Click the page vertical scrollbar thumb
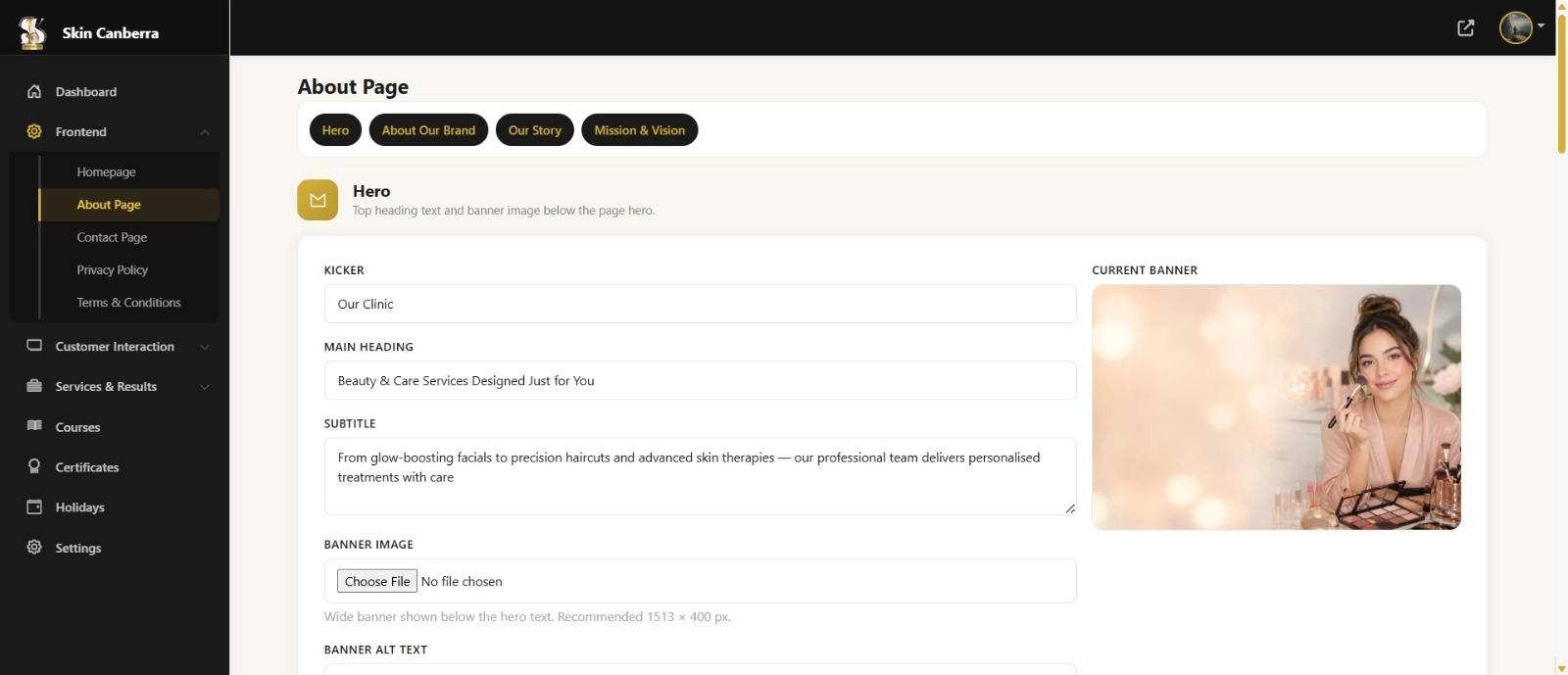The image size is (1568, 675). coord(1561,83)
